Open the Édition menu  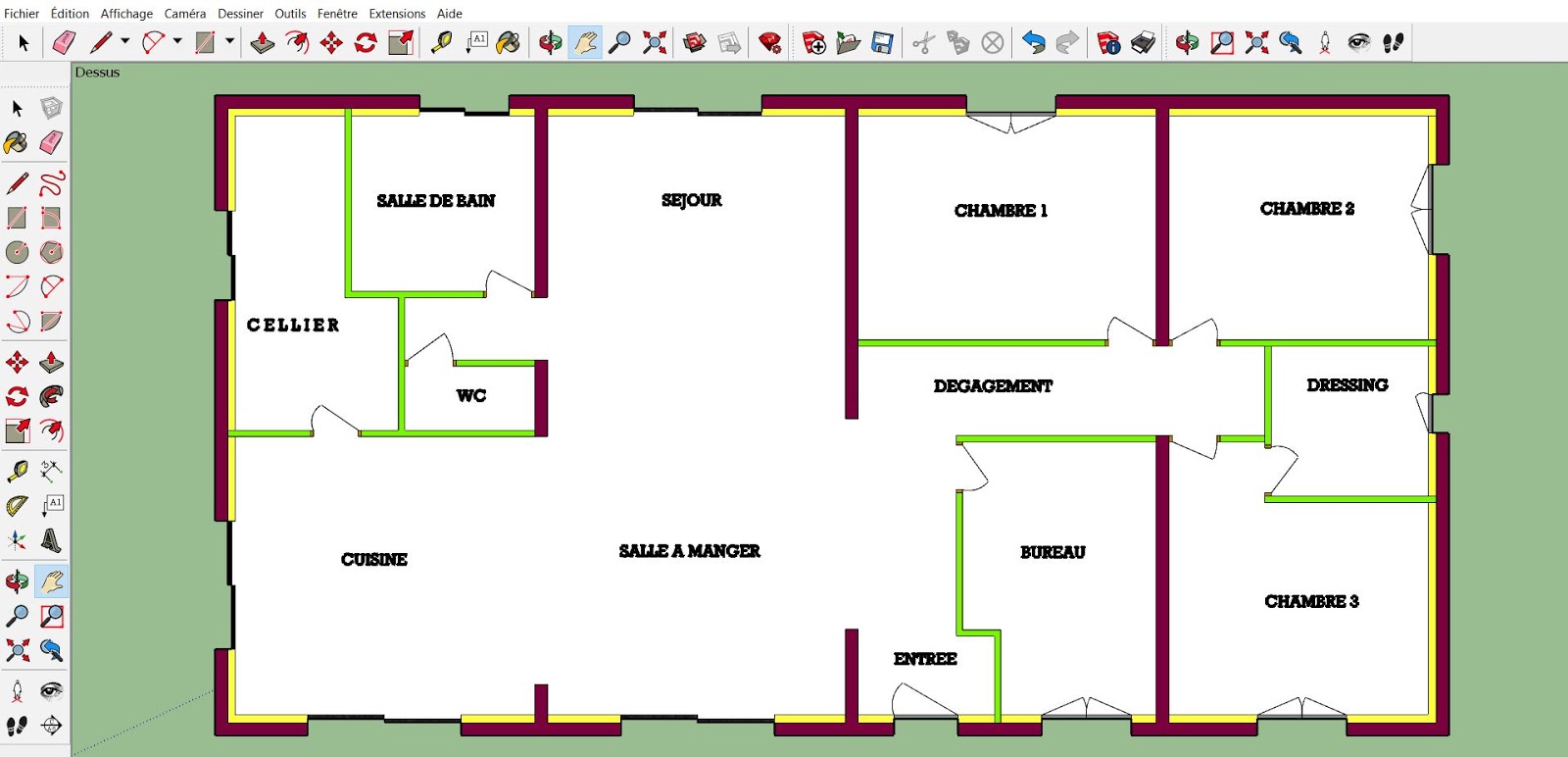coord(70,14)
